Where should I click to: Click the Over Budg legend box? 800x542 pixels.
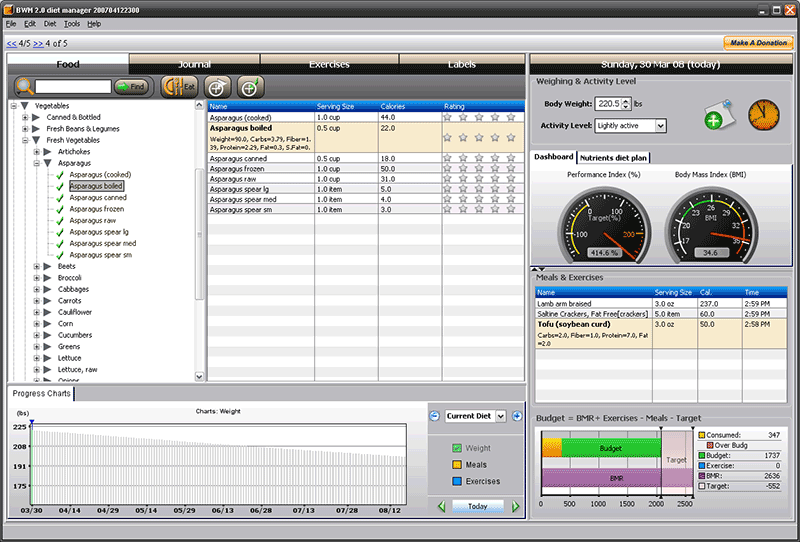click(710, 446)
